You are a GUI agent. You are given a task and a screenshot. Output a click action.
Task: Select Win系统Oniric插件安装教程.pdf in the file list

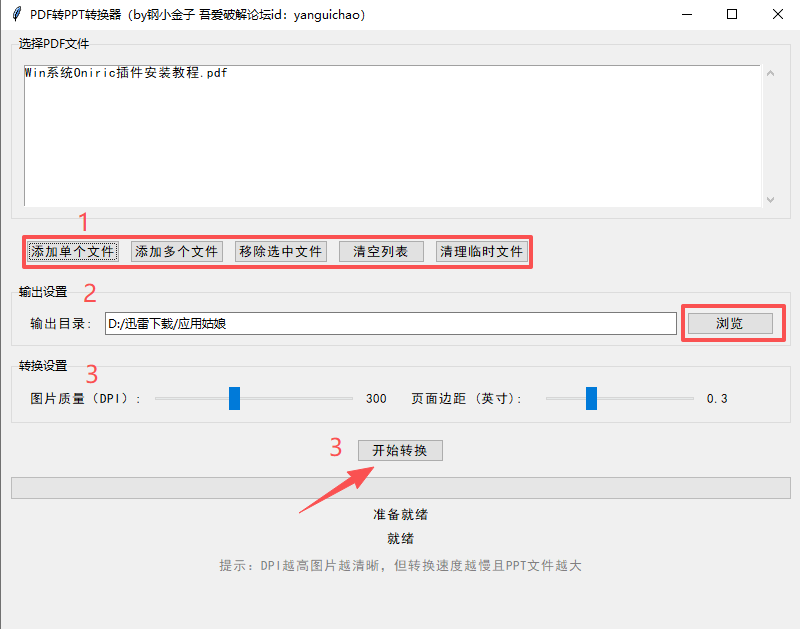tap(125, 73)
